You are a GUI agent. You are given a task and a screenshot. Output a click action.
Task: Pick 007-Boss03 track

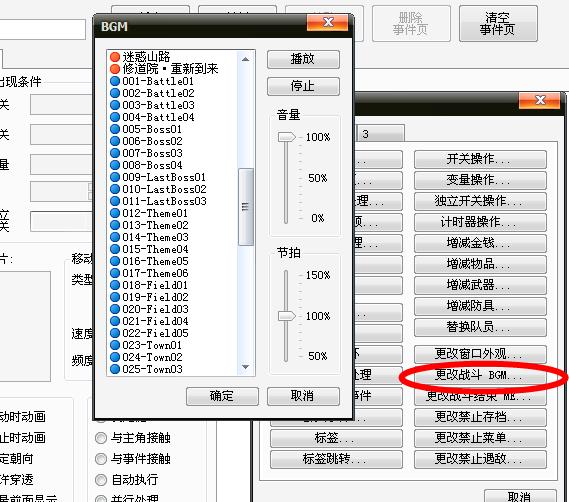[146, 152]
